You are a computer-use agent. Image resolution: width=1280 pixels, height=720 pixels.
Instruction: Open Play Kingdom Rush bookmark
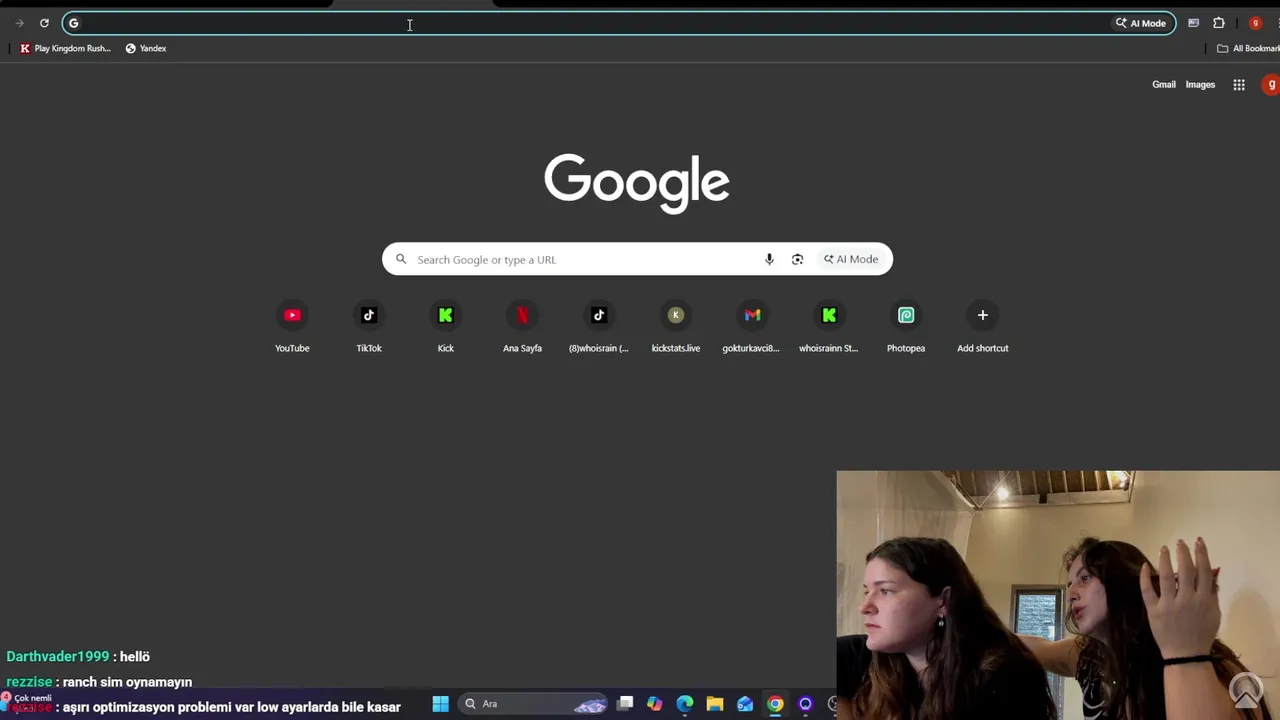tap(65, 48)
